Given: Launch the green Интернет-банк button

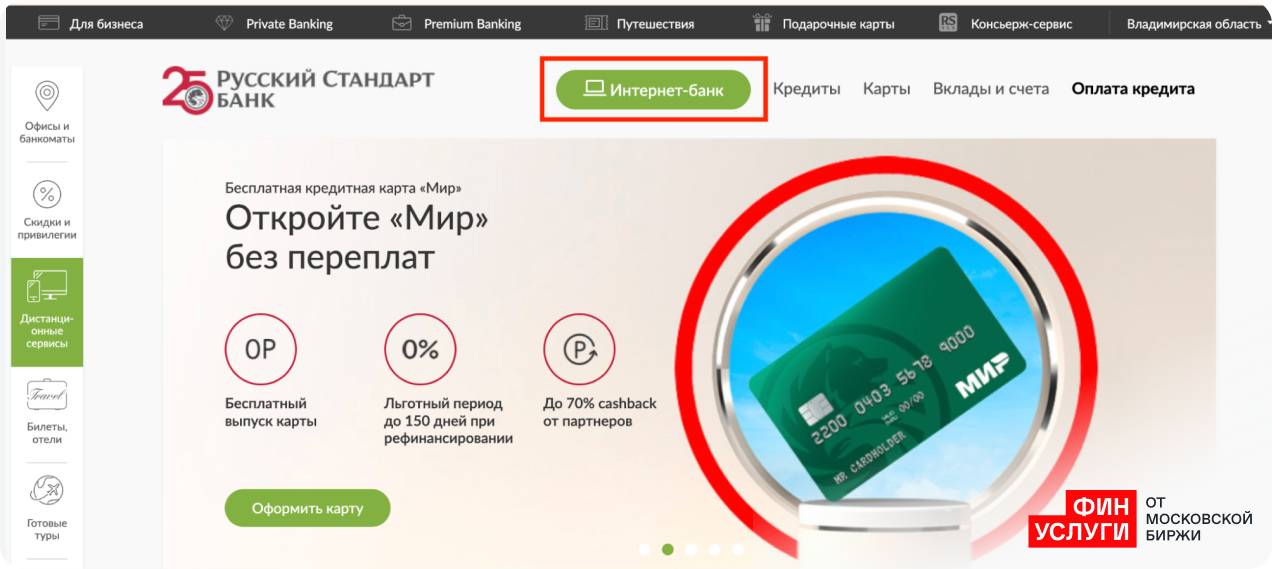Looking at the screenshot, I should [653, 90].
